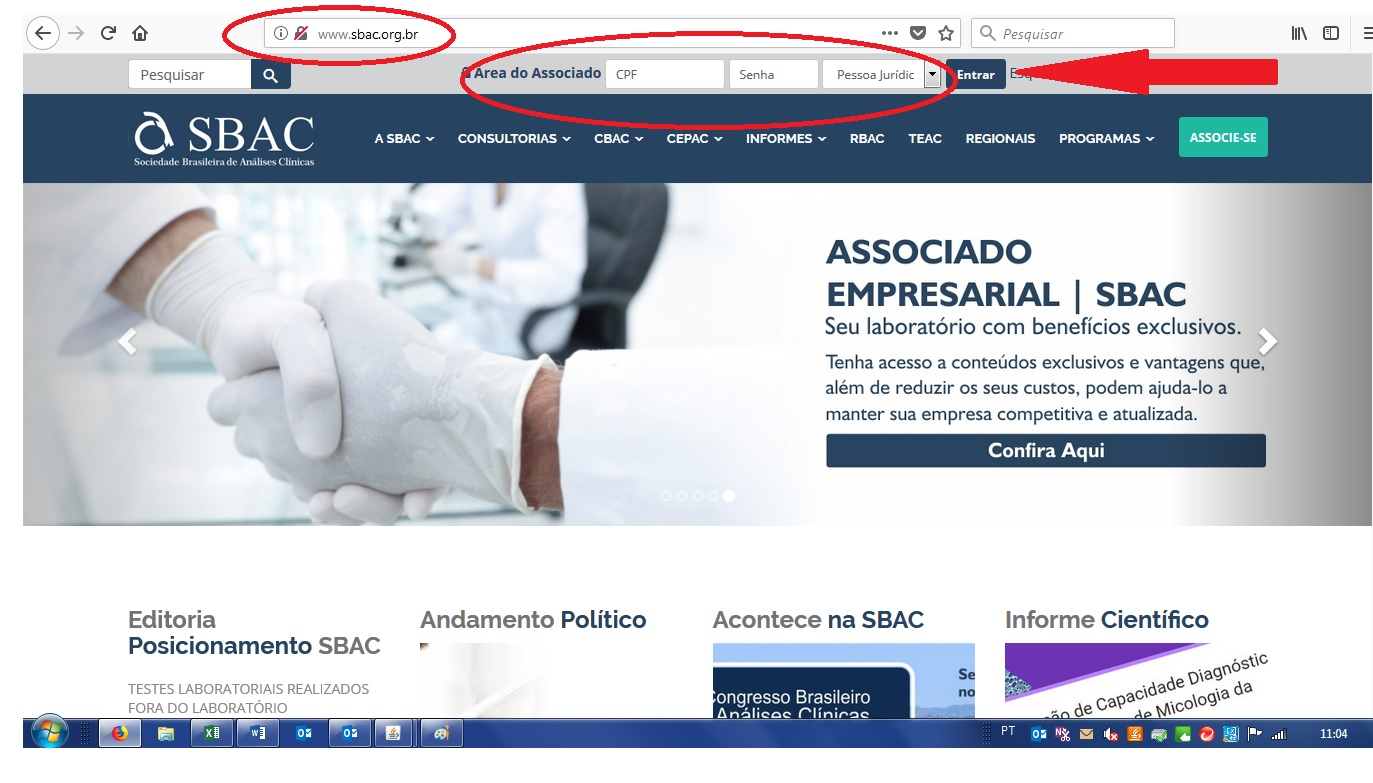The image size is (1373, 783).
Task: Click the insecure connection padlock icon
Action: 301,33
